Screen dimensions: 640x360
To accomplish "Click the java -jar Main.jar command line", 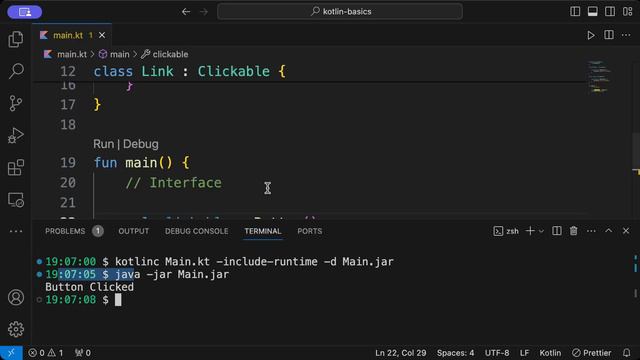I will tap(172, 274).
